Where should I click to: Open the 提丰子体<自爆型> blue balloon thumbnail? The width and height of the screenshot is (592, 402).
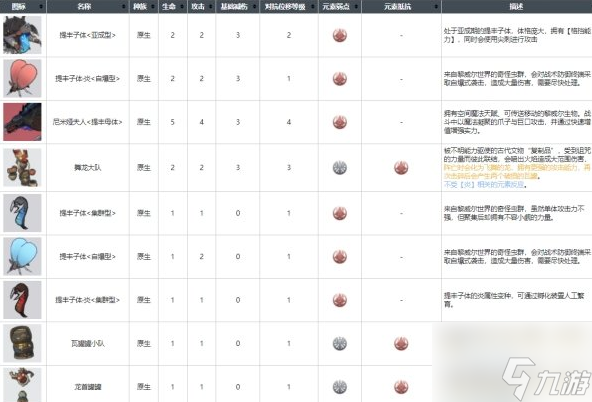(x=22, y=257)
